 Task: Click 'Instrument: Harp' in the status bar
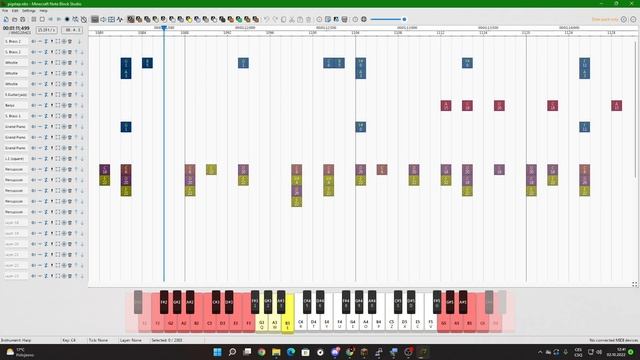15,340
